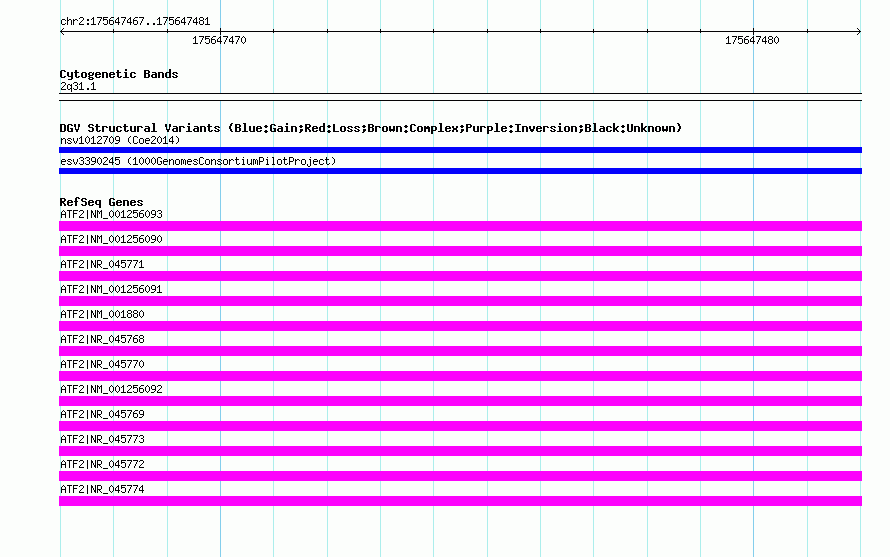The width and height of the screenshot is (890, 557).
Task: Click the right arrow end of the ruler
Action: pos(859,31)
